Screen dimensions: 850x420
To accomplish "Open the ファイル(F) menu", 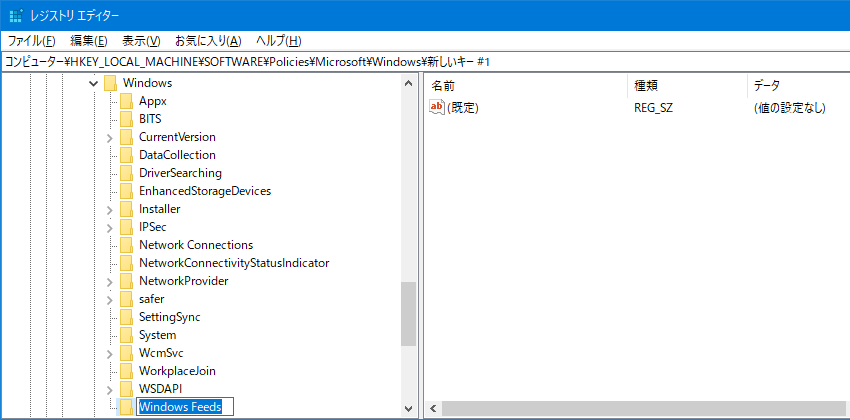I will point(31,41).
